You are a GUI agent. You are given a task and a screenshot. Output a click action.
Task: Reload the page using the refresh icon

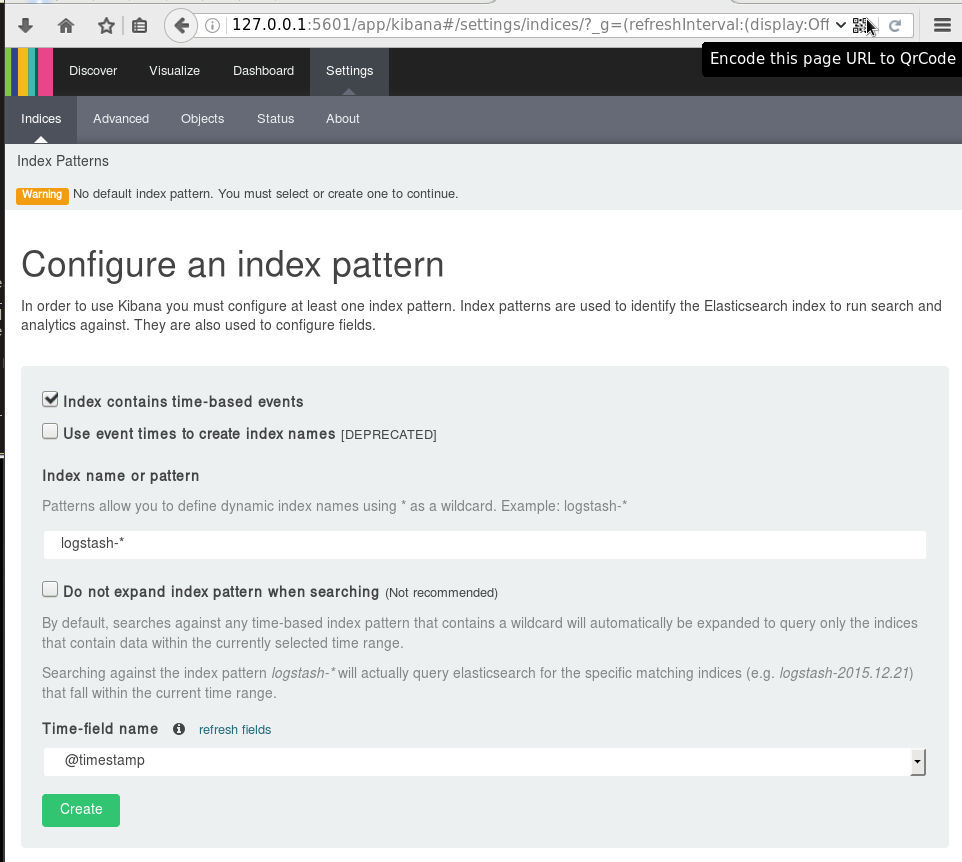[895, 25]
